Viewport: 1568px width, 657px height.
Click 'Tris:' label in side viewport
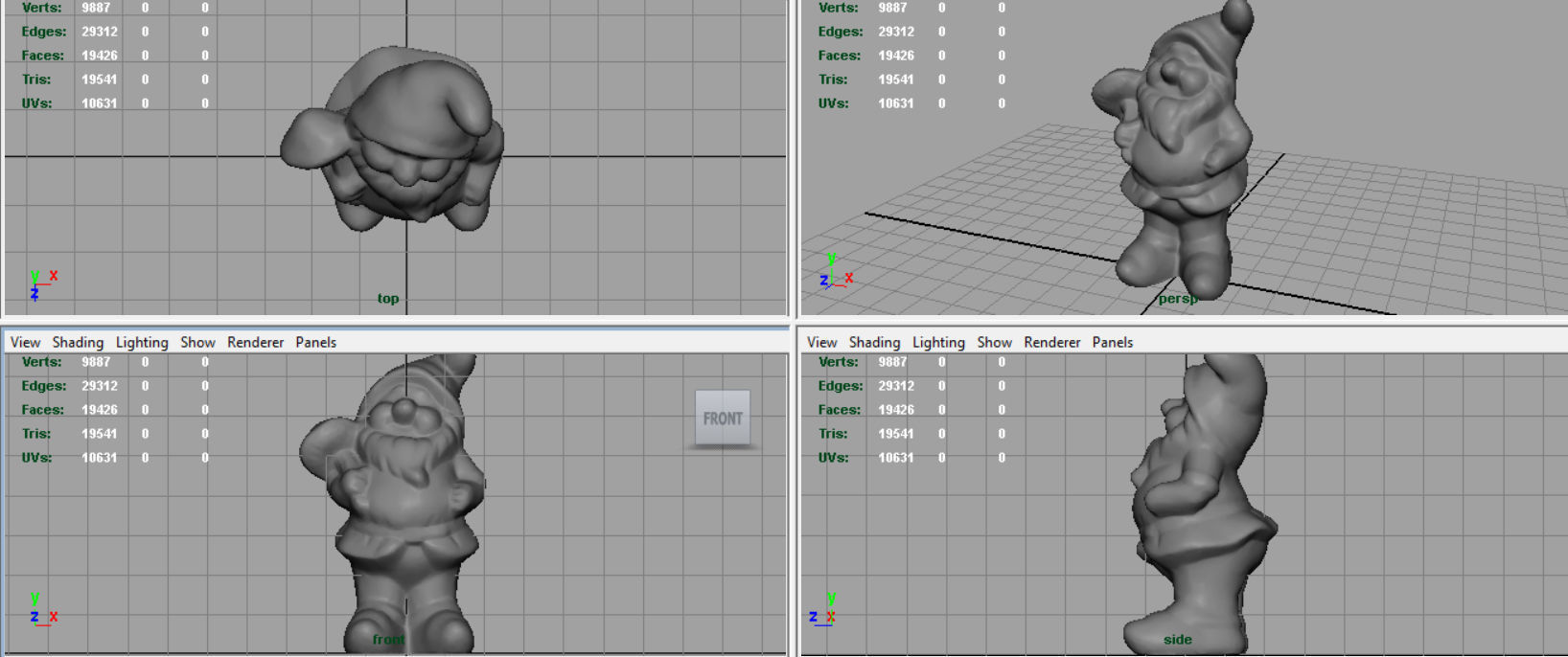point(833,434)
